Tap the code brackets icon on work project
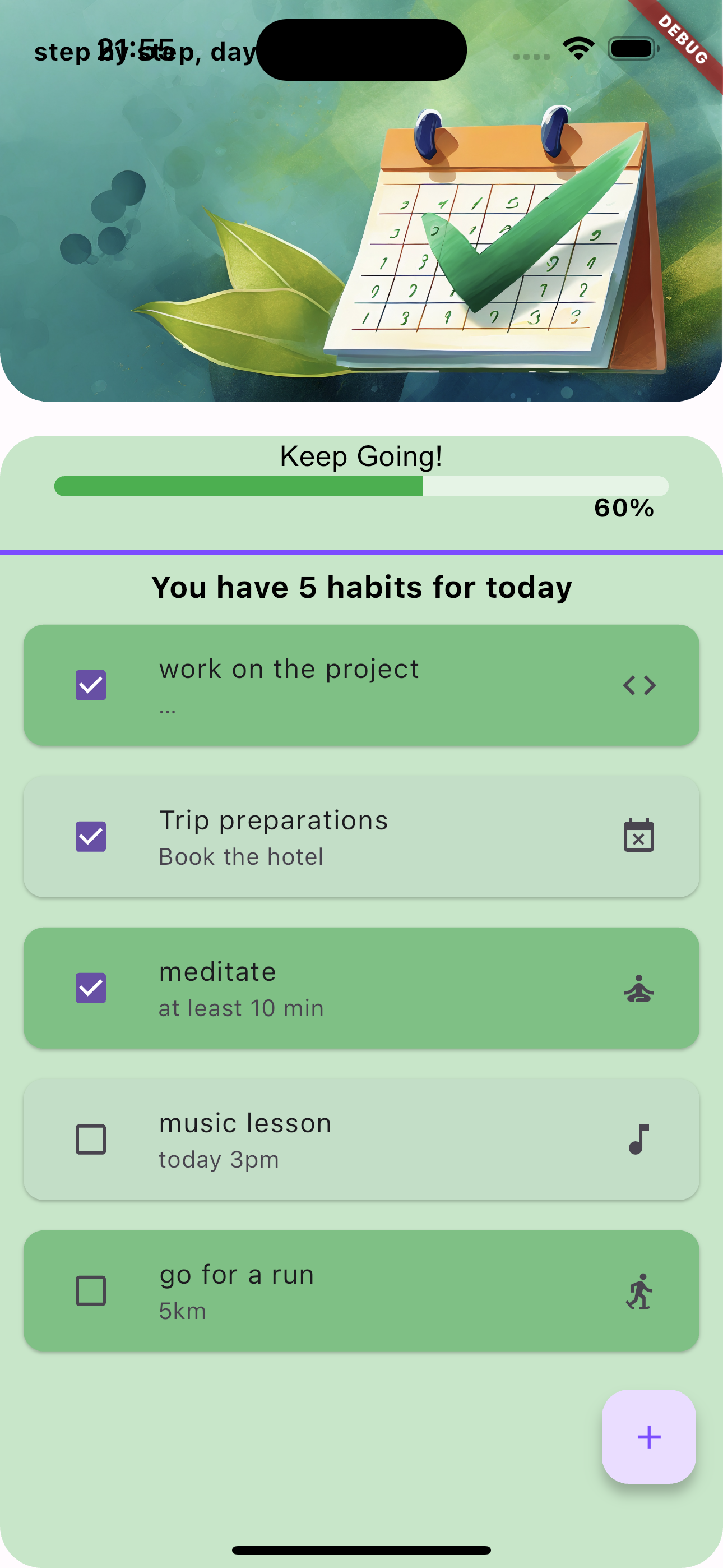 (x=639, y=685)
